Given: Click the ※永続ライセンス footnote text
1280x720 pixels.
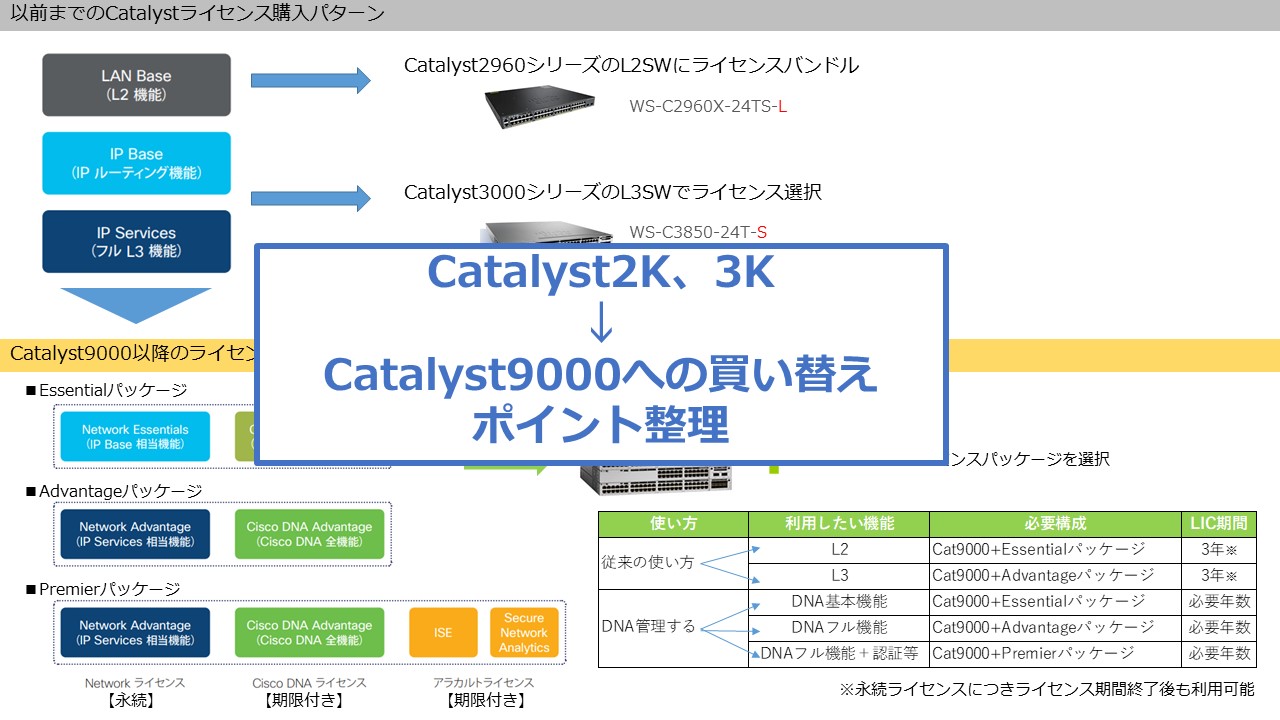Looking at the screenshot, I should point(1047,690).
